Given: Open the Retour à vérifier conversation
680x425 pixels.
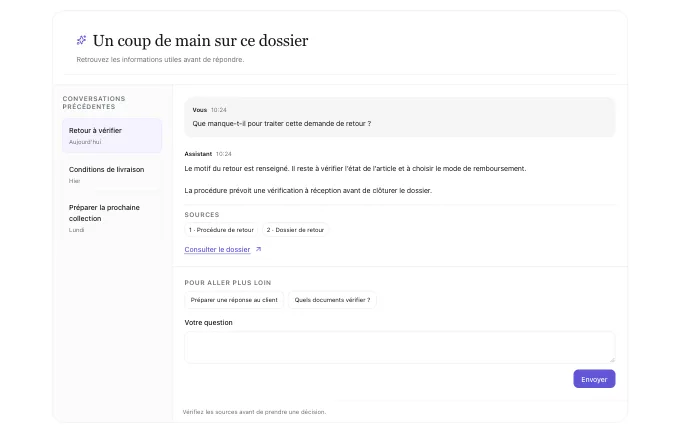Looking at the screenshot, I should tap(112, 136).
